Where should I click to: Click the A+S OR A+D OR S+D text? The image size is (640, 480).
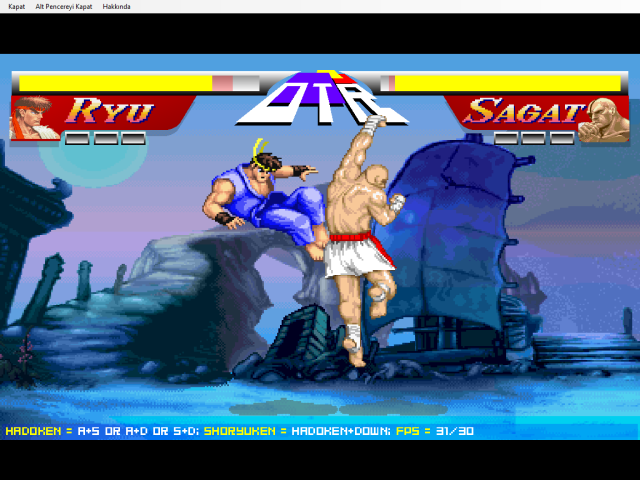click(x=138, y=431)
